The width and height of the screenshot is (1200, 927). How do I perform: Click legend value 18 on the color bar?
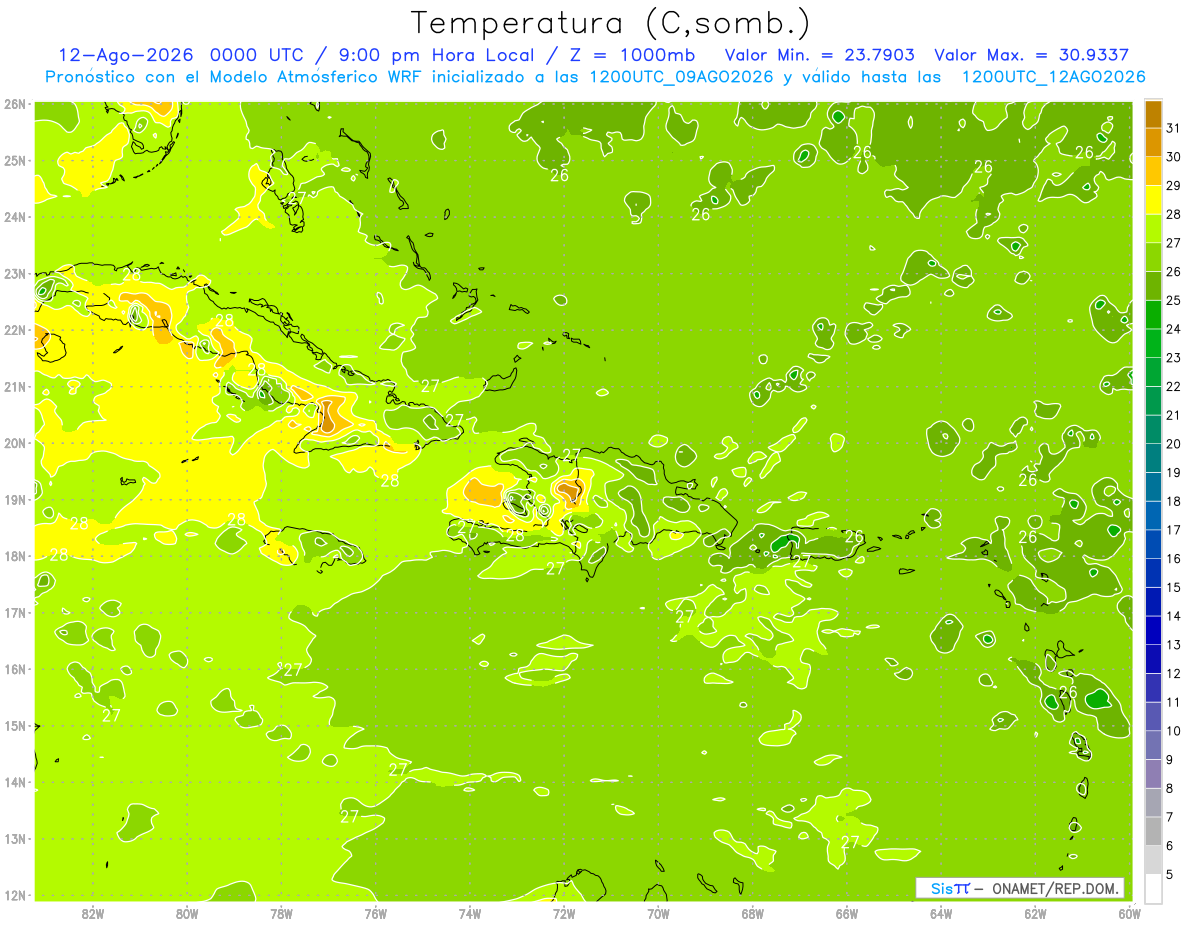coord(1174,502)
